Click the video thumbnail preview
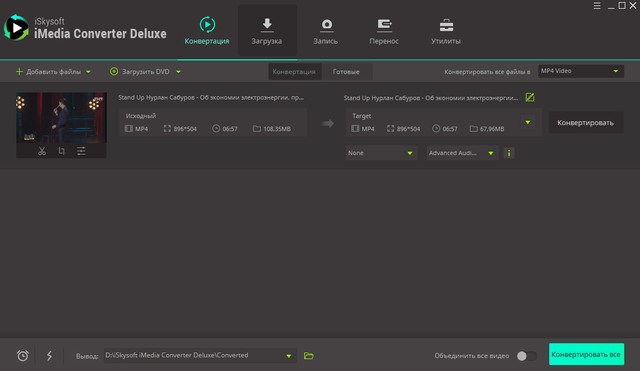Screen dimensions: 640x371 [61, 118]
